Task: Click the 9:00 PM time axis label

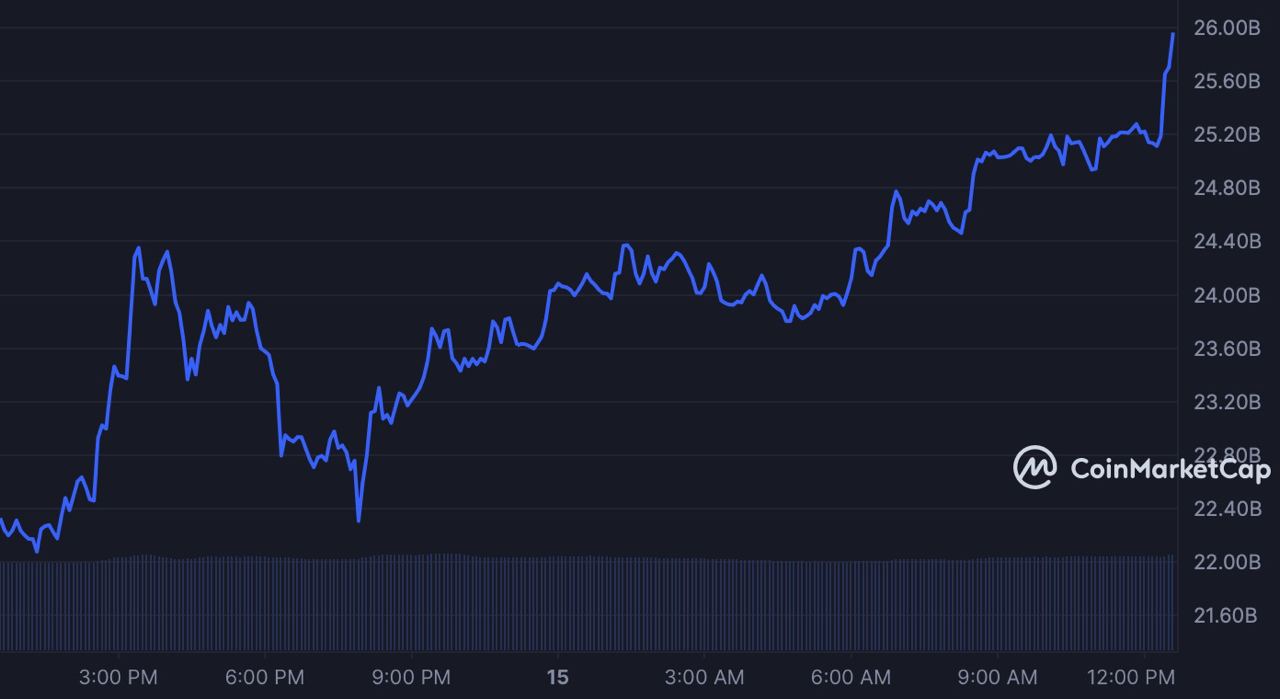Action: tap(410, 678)
